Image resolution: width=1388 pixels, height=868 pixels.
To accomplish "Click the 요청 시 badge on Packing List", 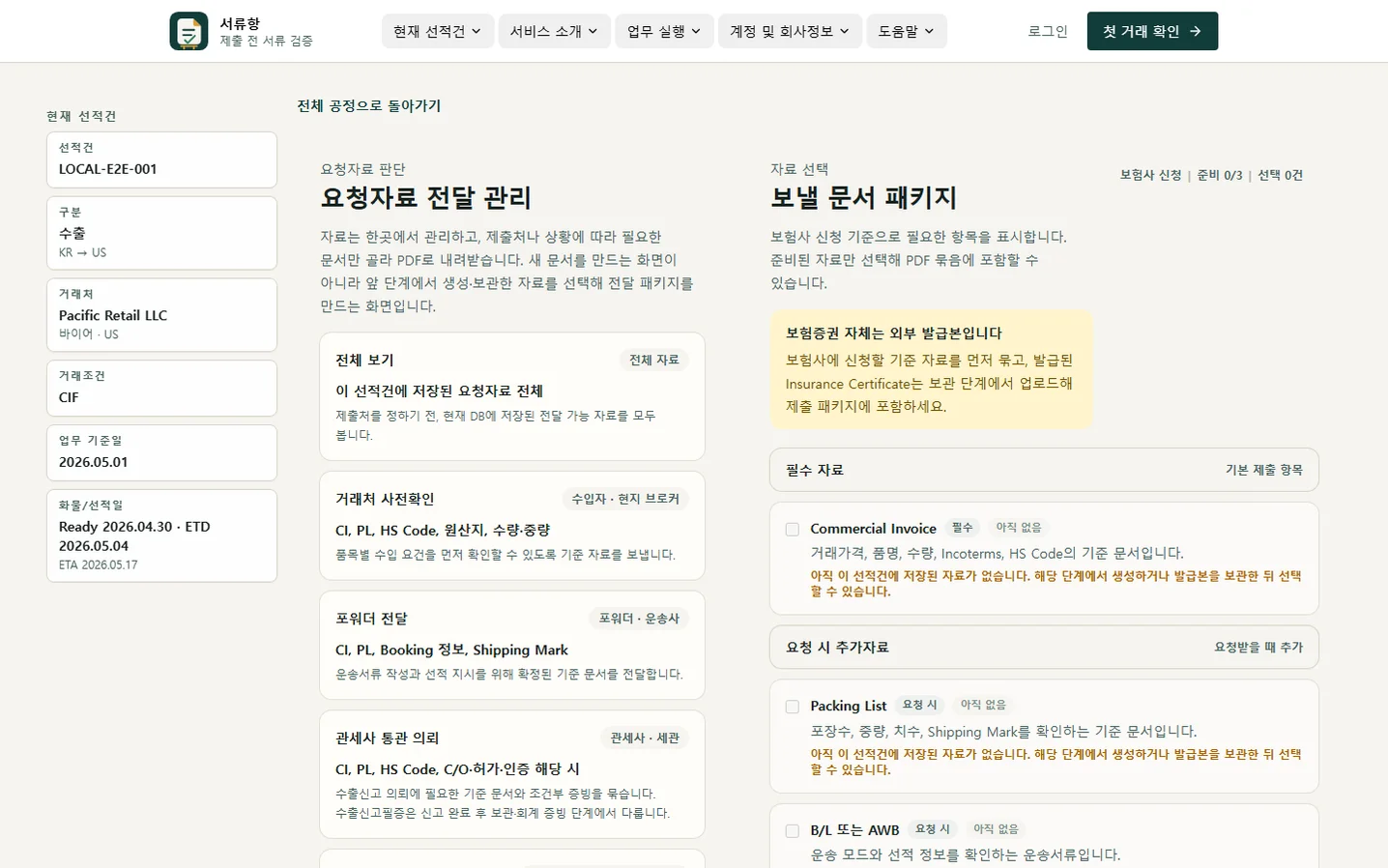I will coord(919,705).
